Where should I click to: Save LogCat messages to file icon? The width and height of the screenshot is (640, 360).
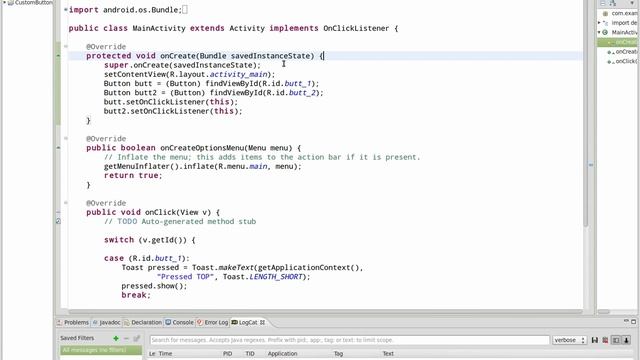(x=595, y=340)
